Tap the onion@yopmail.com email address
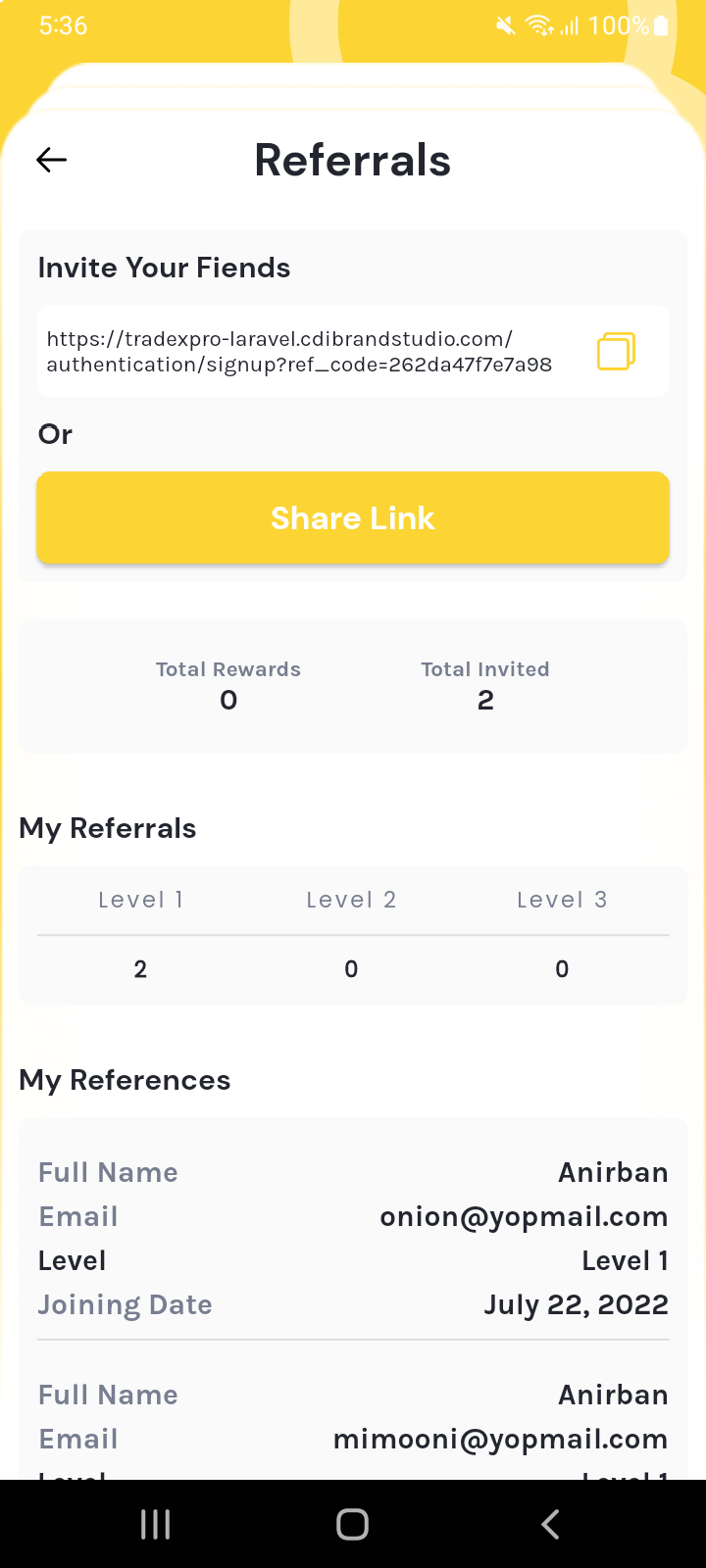This screenshot has width=706, height=1568. pyautogui.click(x=524, y=1216)
